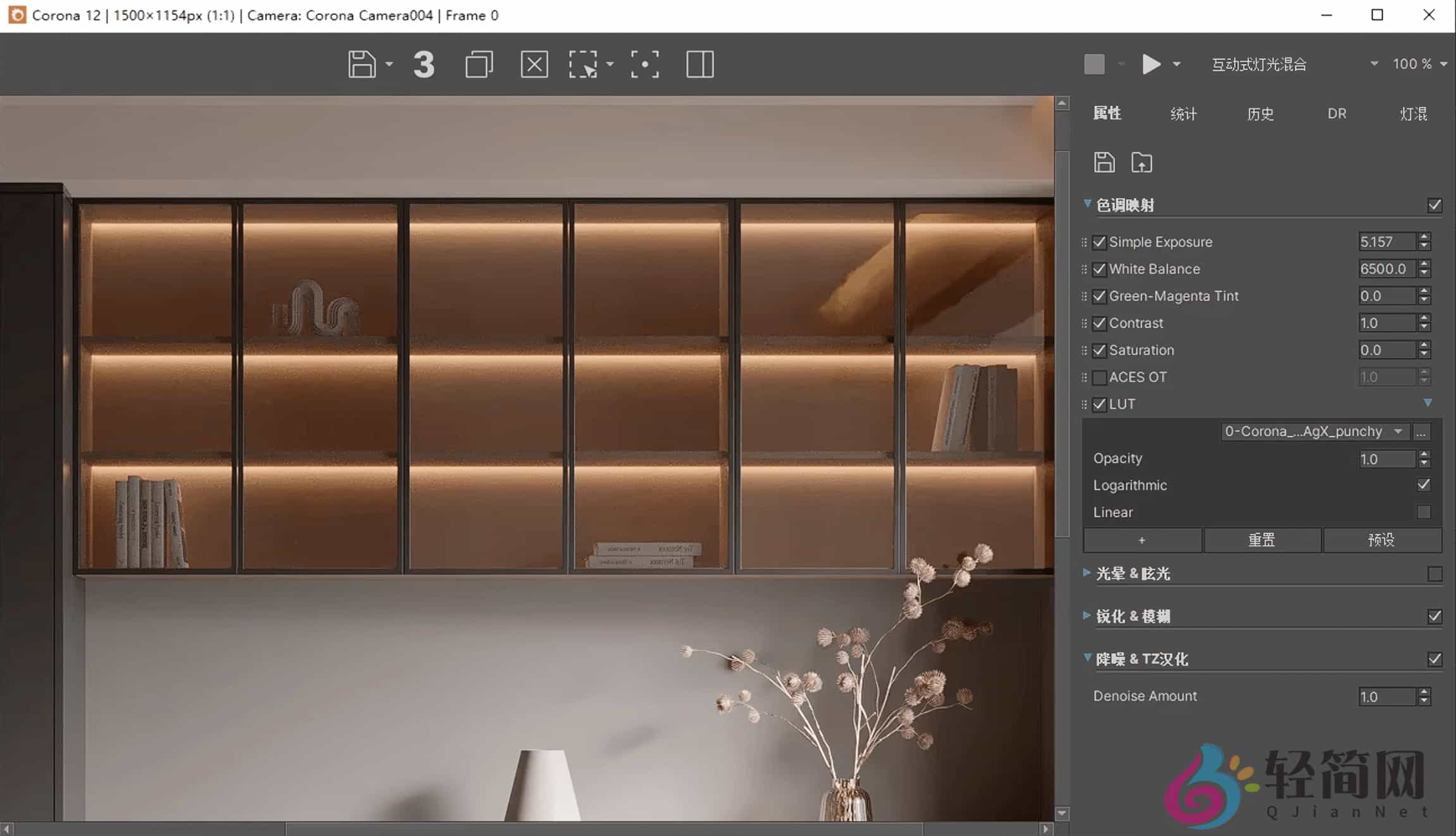Open the AgX_punchy LUT dropdown

tap(1313, 432)
